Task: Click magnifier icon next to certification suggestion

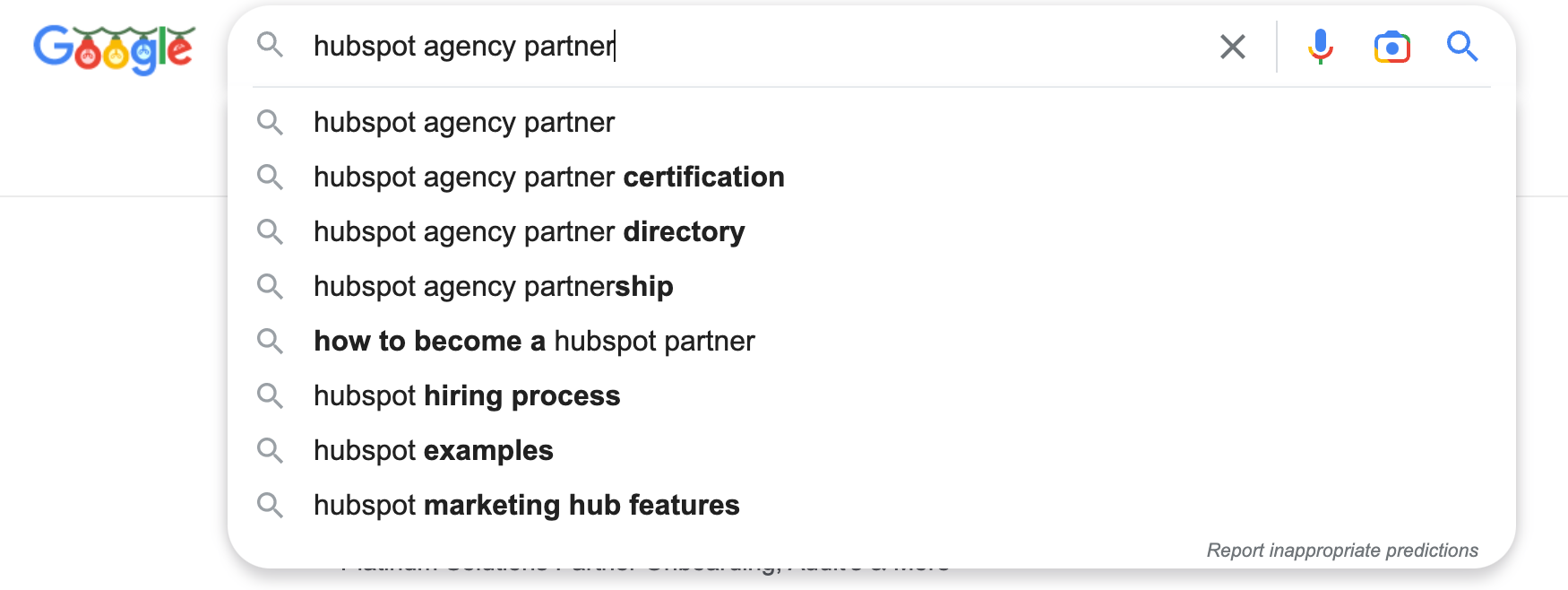Action: (270, 177)
